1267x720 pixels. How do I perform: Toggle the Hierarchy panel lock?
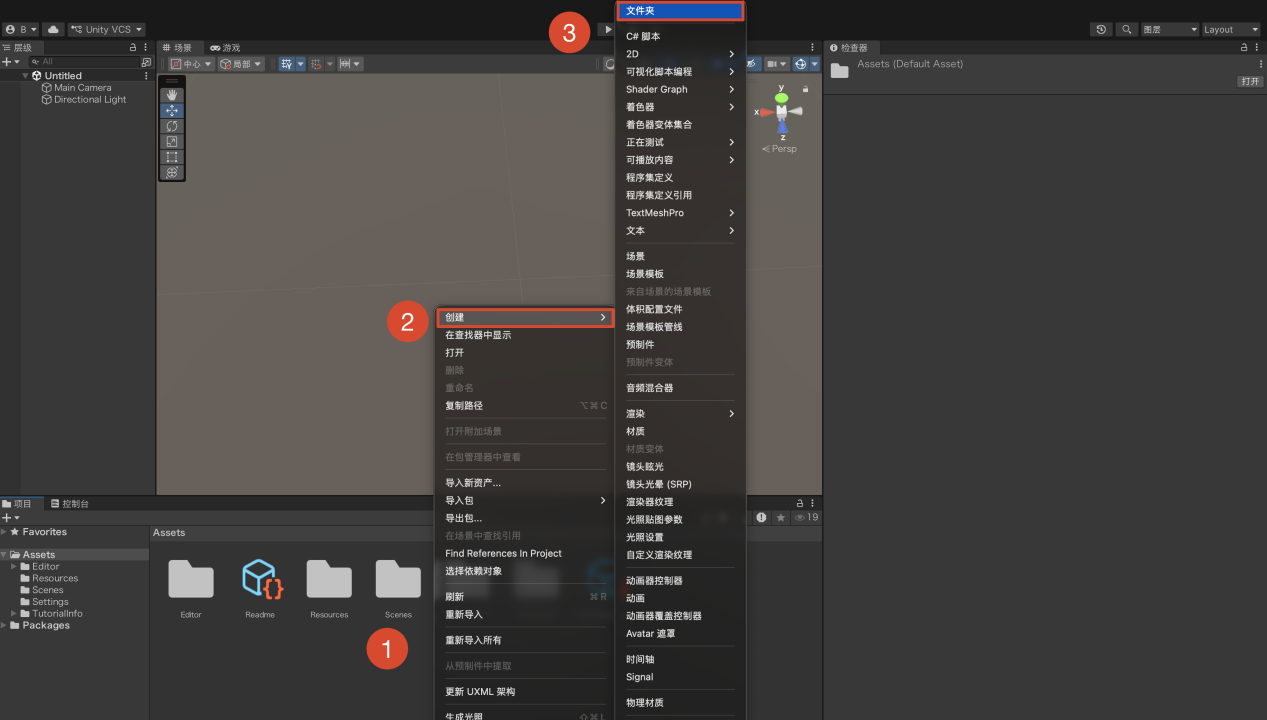[x=133, y=47]
